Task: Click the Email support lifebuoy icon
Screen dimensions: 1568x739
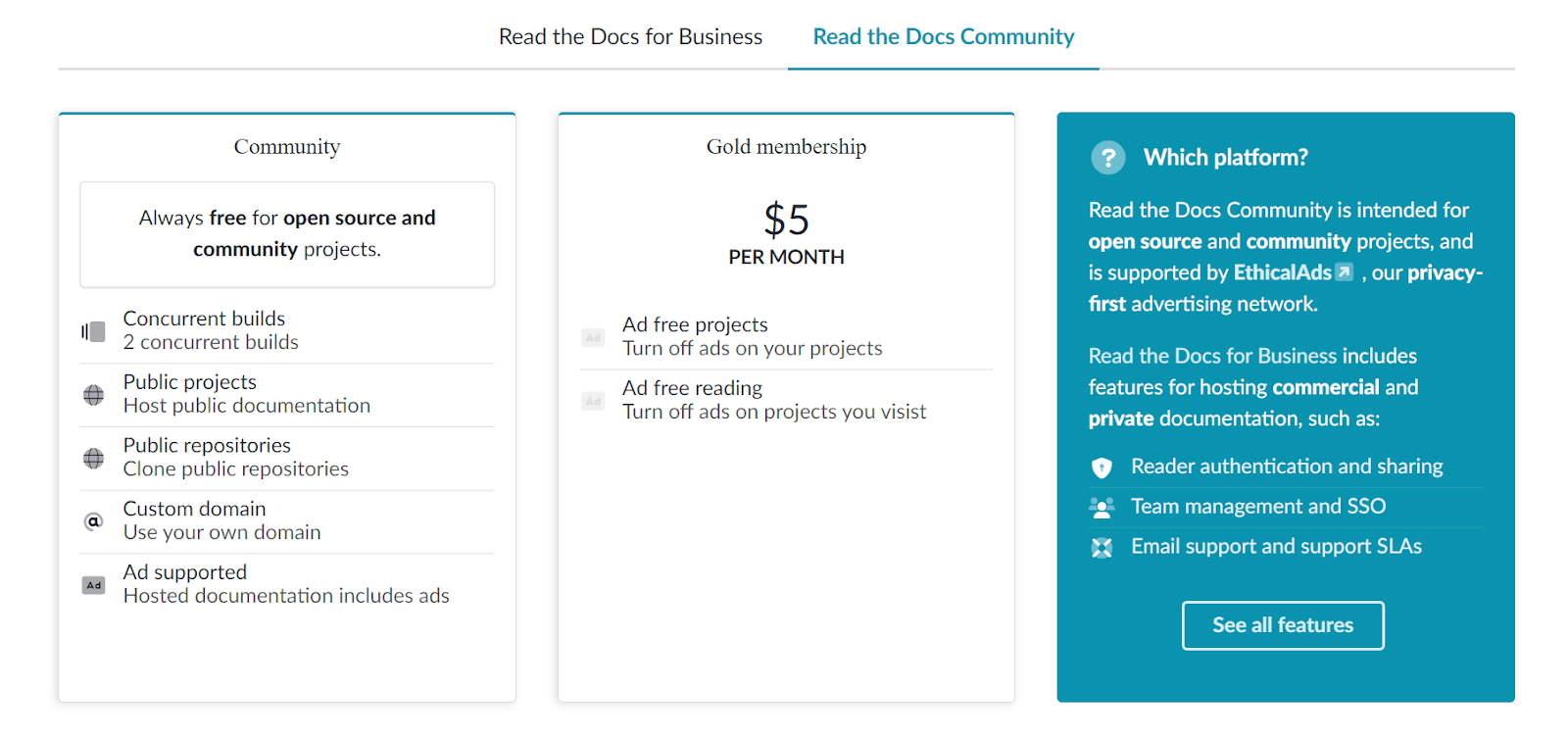Action: pos(1102,548)
